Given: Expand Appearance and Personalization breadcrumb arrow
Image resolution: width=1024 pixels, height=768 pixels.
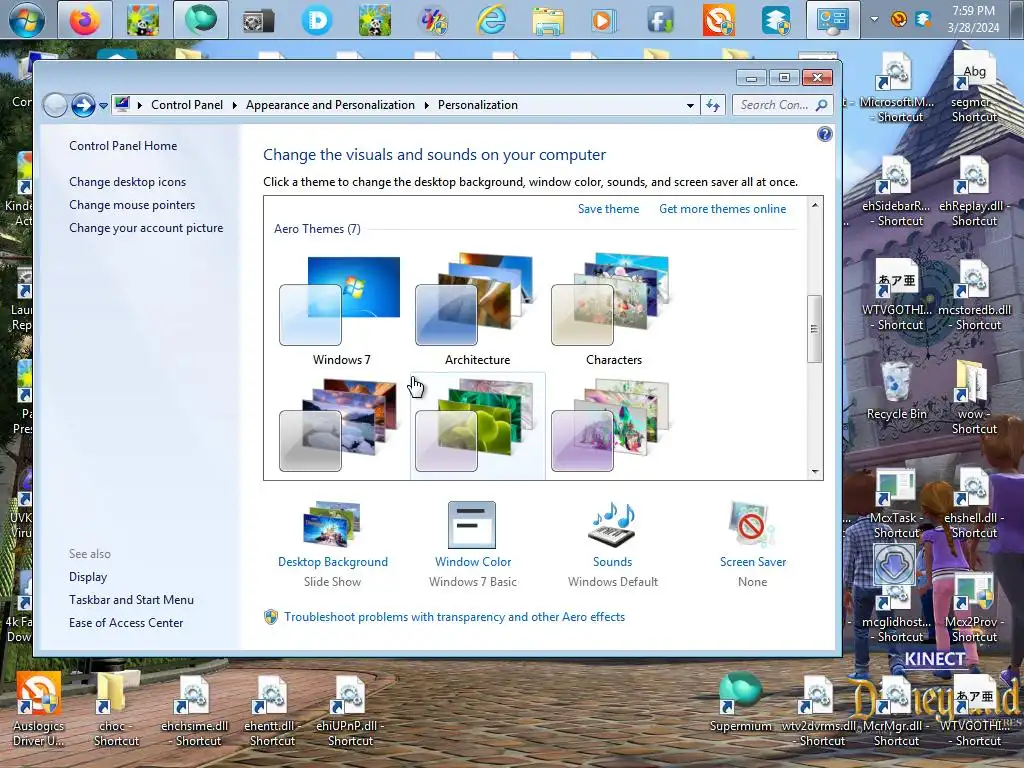Looking at the screenshot, I should pos(426,105).
